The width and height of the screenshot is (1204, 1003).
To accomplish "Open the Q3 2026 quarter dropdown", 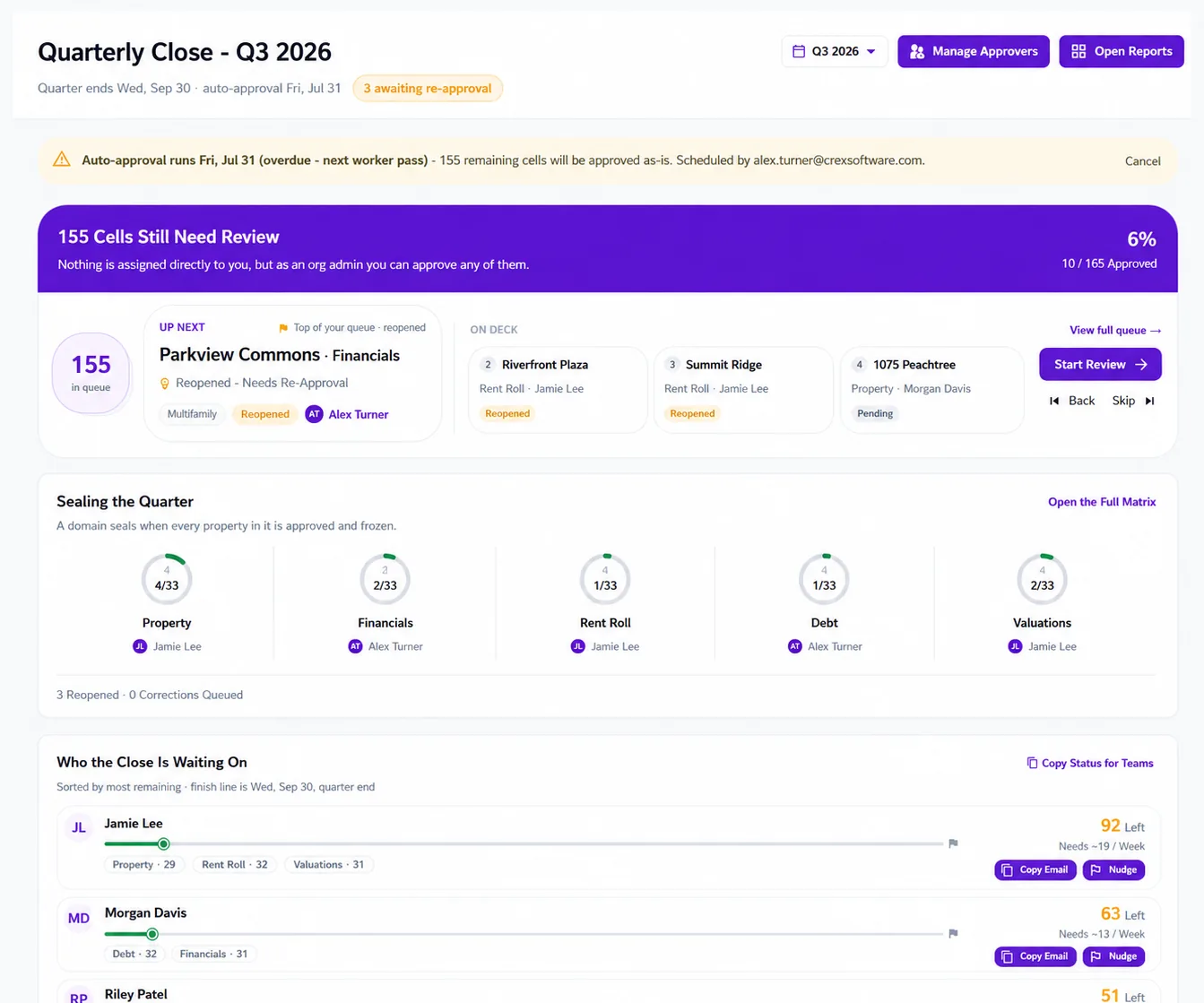I will click(x=834, y=51).
